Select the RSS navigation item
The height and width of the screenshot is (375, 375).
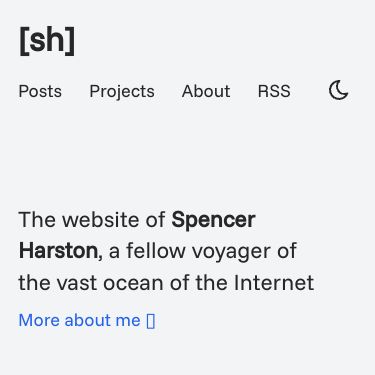274,91
